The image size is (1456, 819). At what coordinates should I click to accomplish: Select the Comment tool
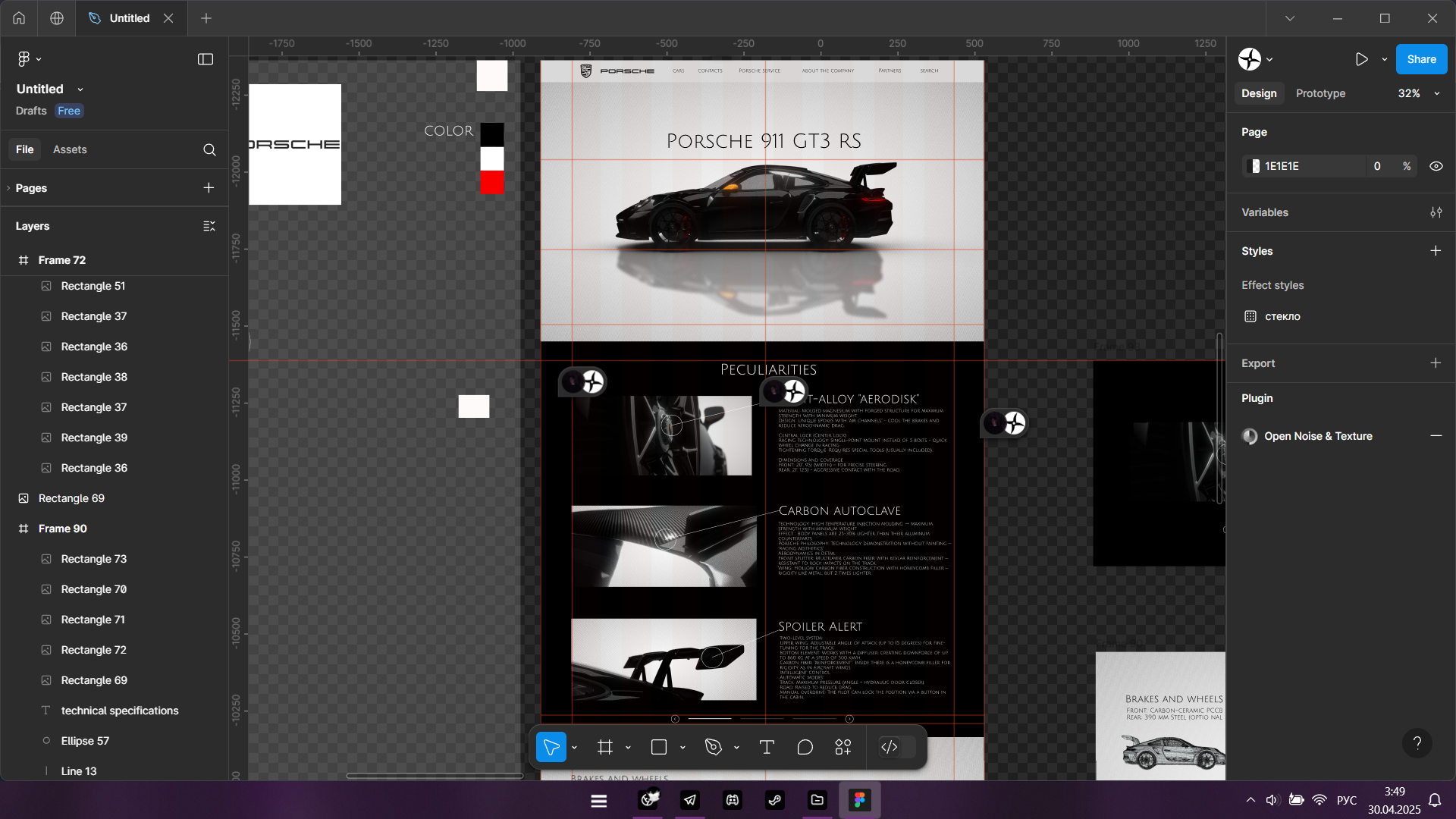[805, 748]
